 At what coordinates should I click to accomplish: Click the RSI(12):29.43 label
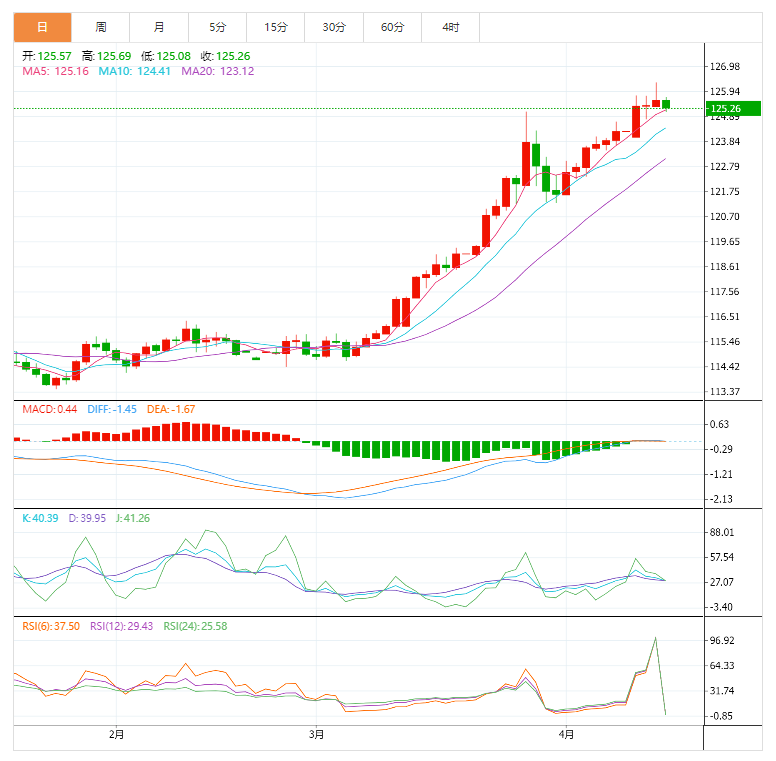(122, 626)
